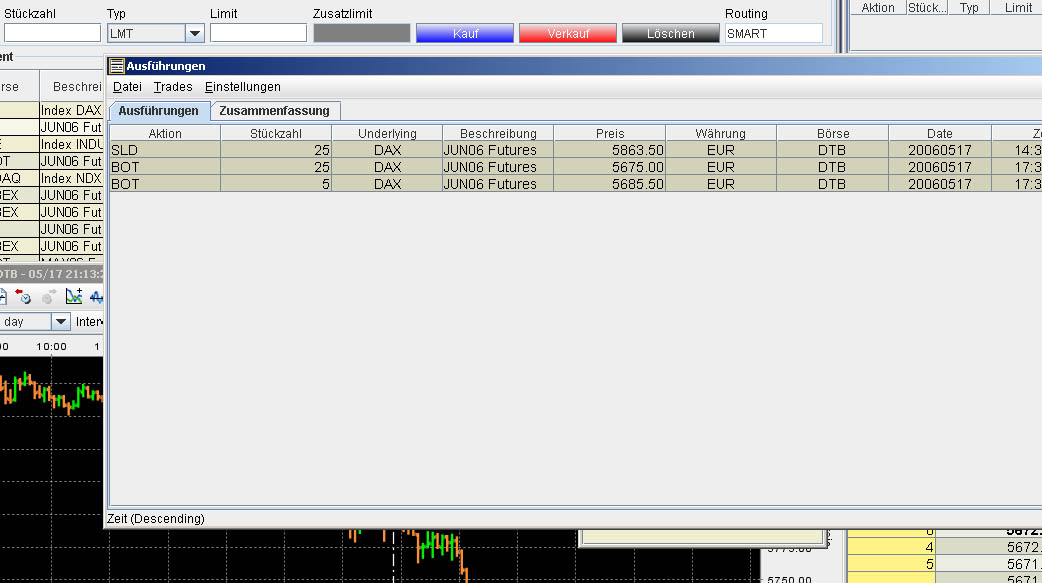Switch to the Zusammenfassung tab
The image size is (1042, 583).
274,111
